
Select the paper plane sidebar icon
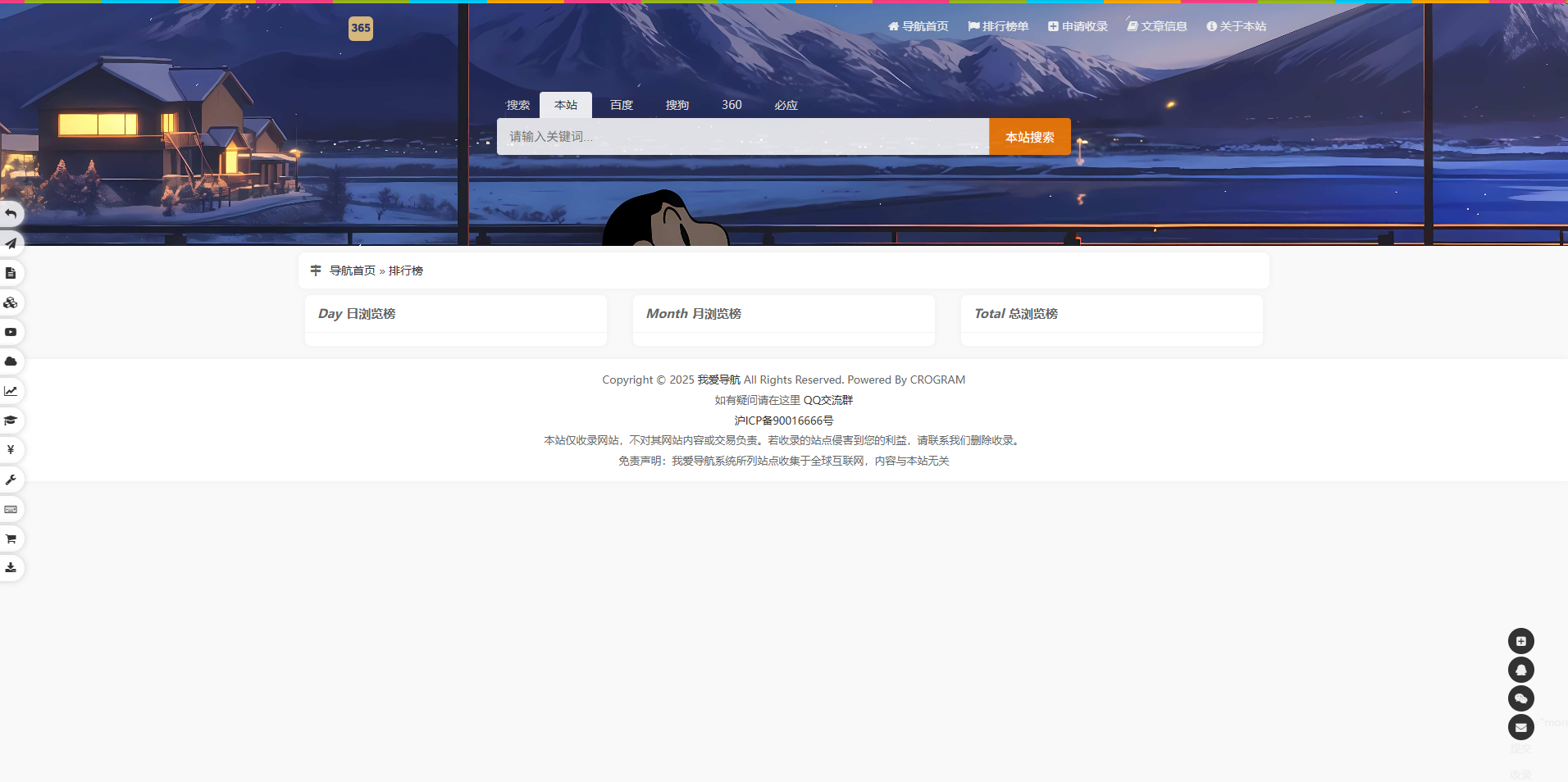pos(11,243)
